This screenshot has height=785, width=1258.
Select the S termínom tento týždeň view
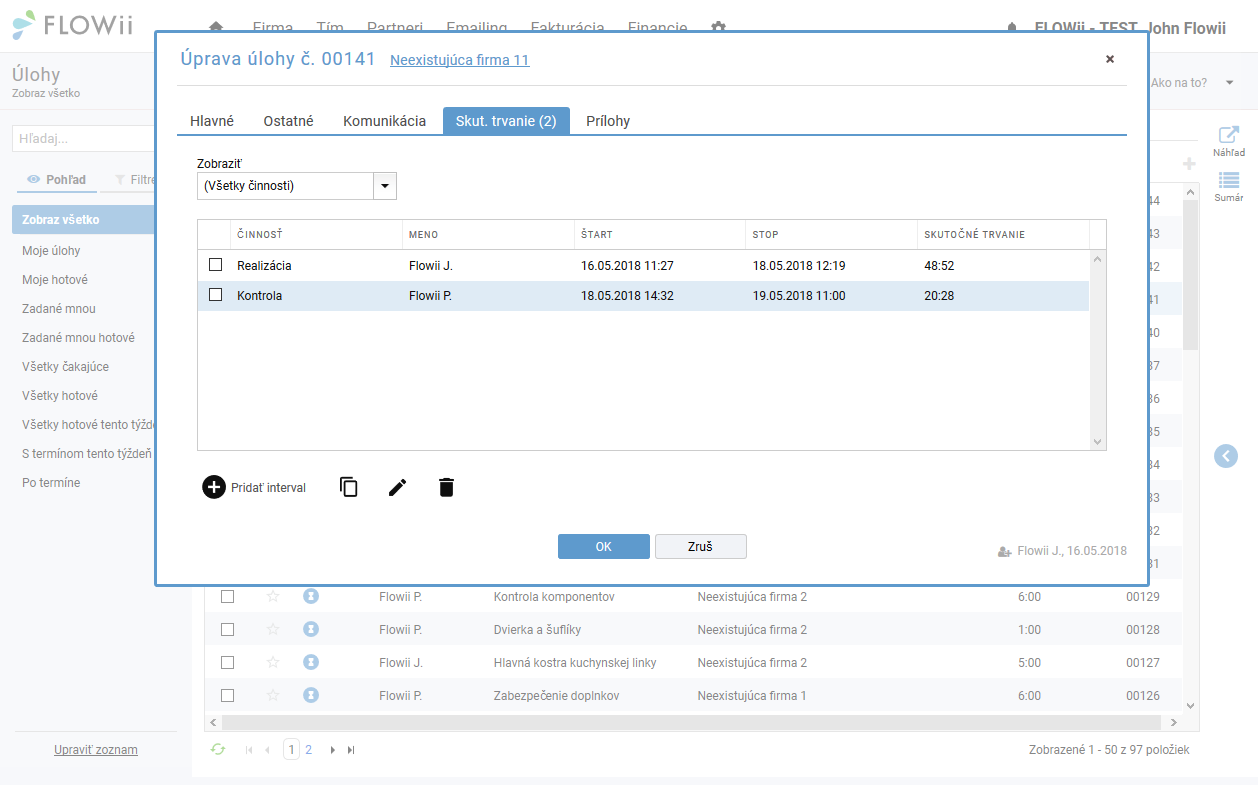pyautogui.click(x=87, y=454)
